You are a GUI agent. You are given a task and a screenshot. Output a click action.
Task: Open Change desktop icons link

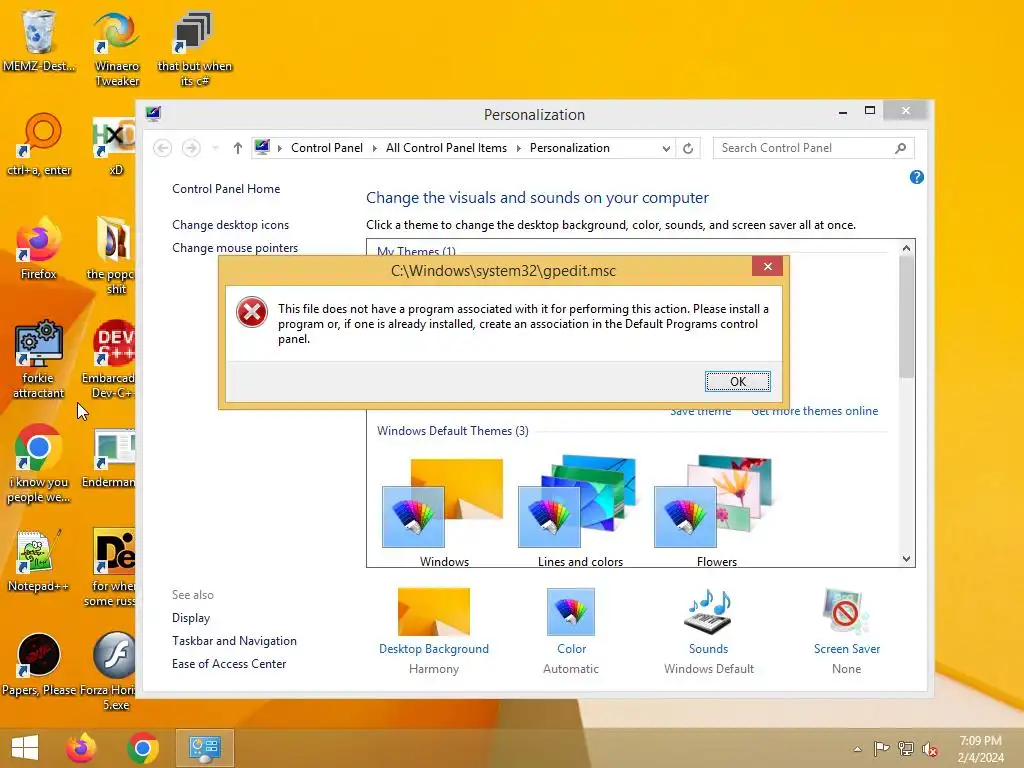pos(231,225)
